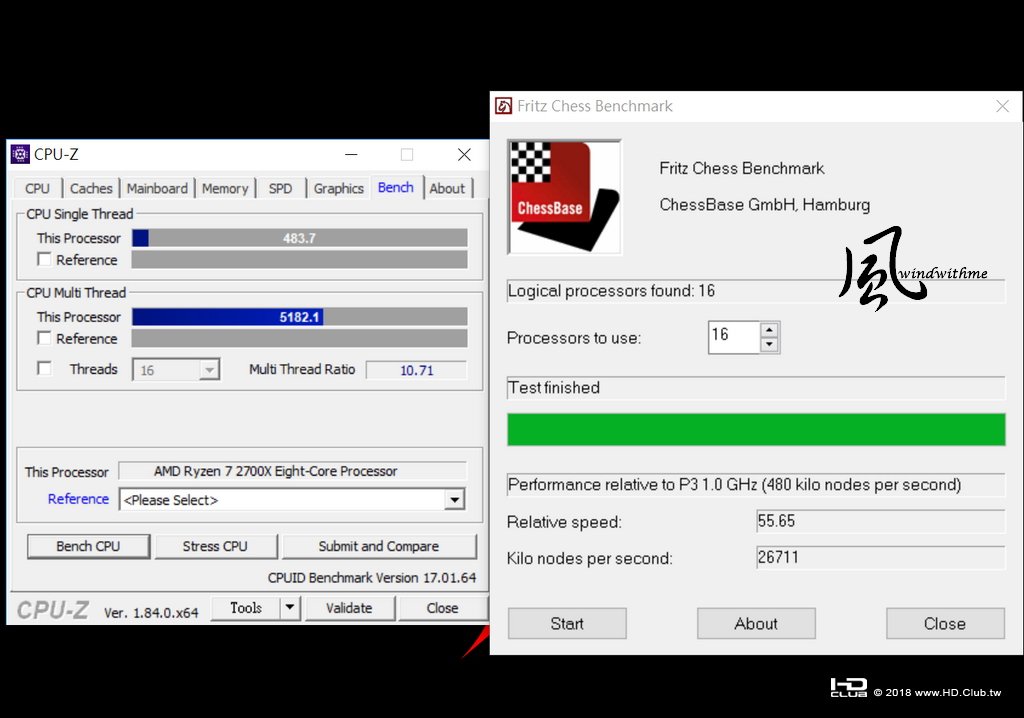Viewport: 1024px width, 718px height.
Task: Select the Bench tab
Action: (x=396, y=188)
